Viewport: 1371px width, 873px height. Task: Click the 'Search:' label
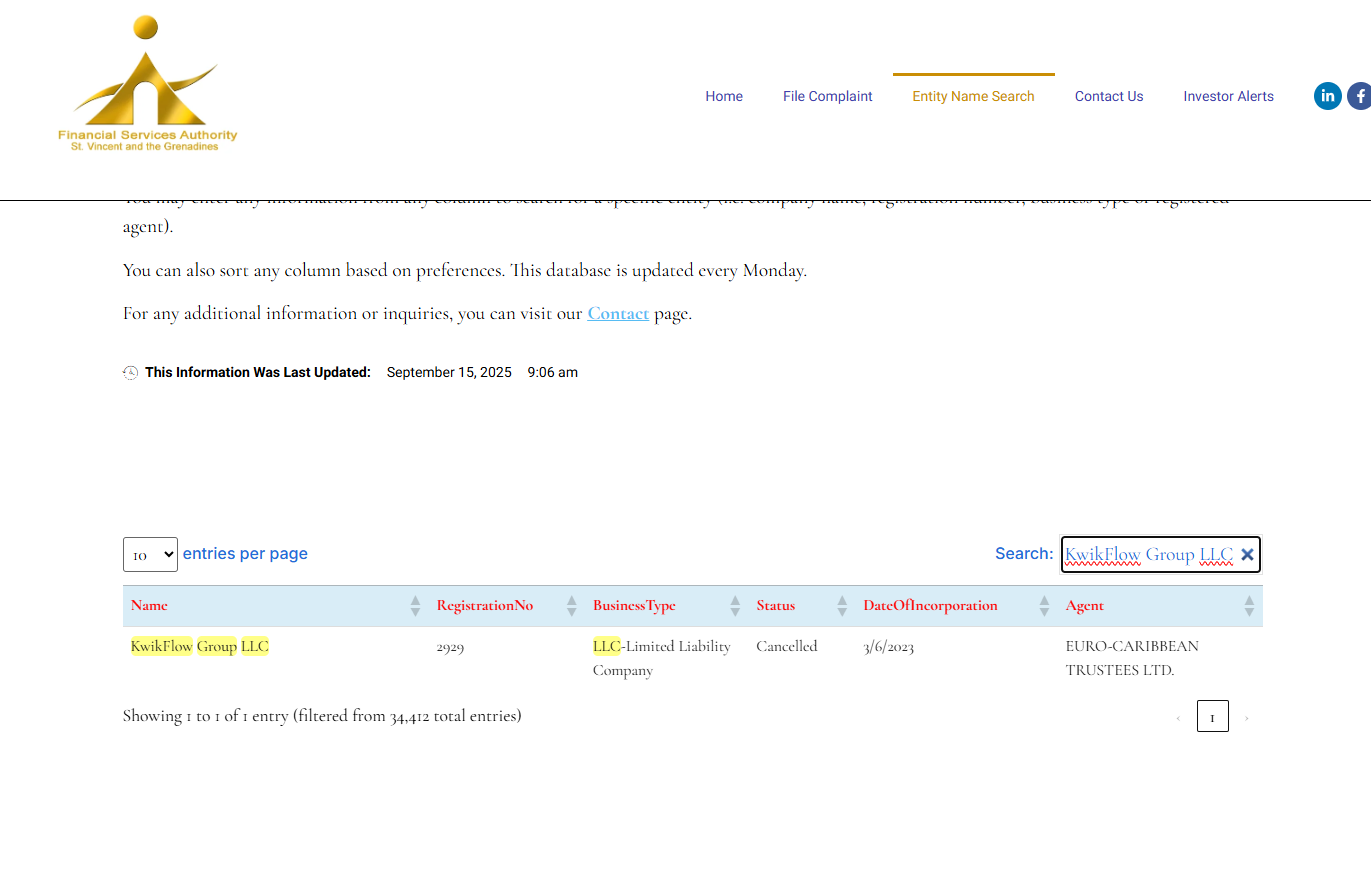pyautogui.click(x=1024, y=554)
